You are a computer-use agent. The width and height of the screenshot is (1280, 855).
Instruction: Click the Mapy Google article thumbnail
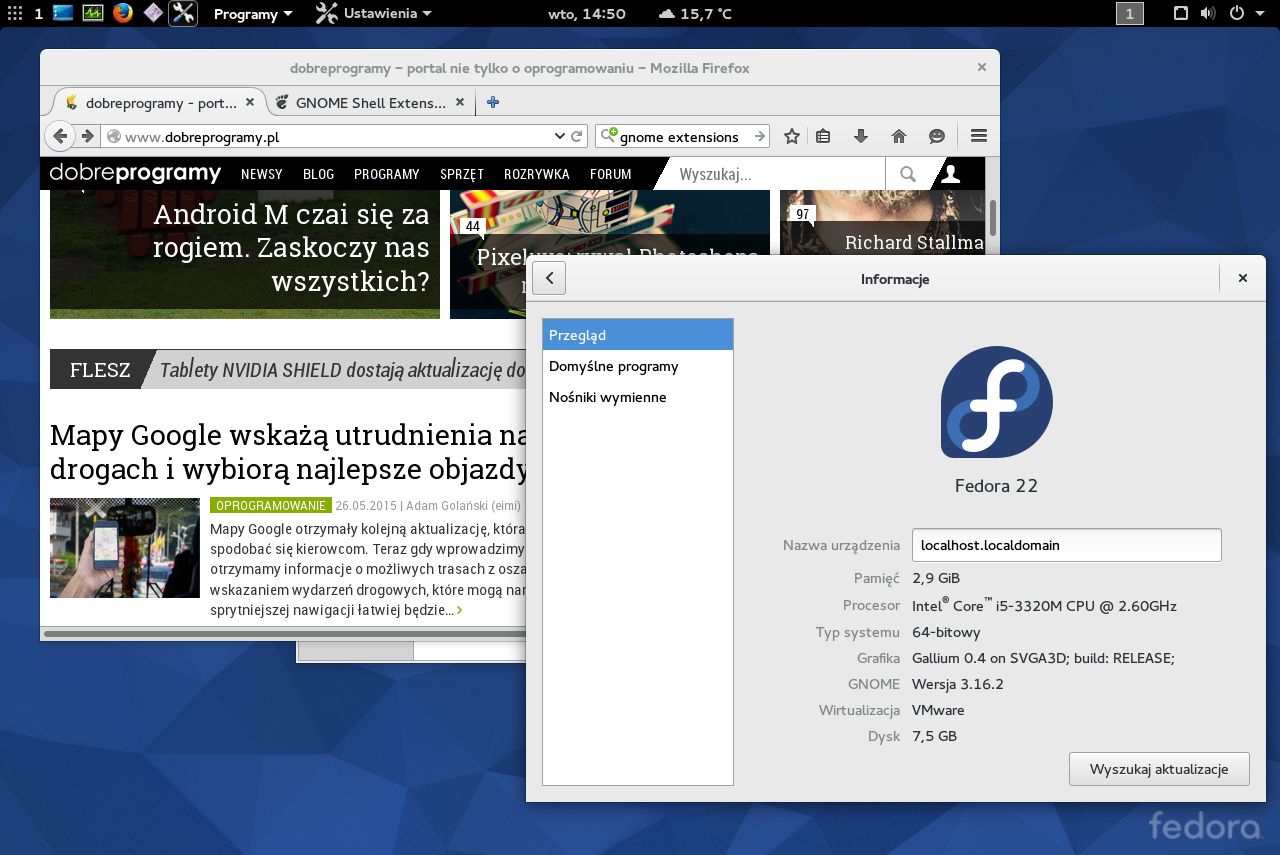[125, 548]
